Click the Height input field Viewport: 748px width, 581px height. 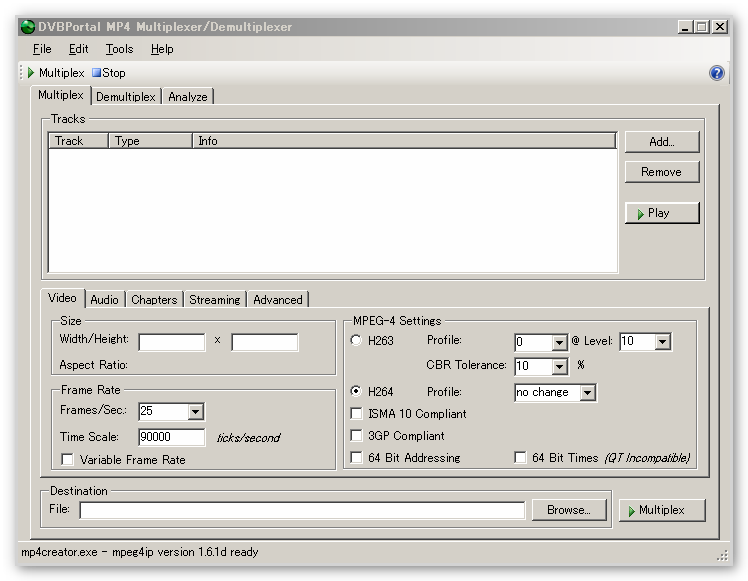265,342
